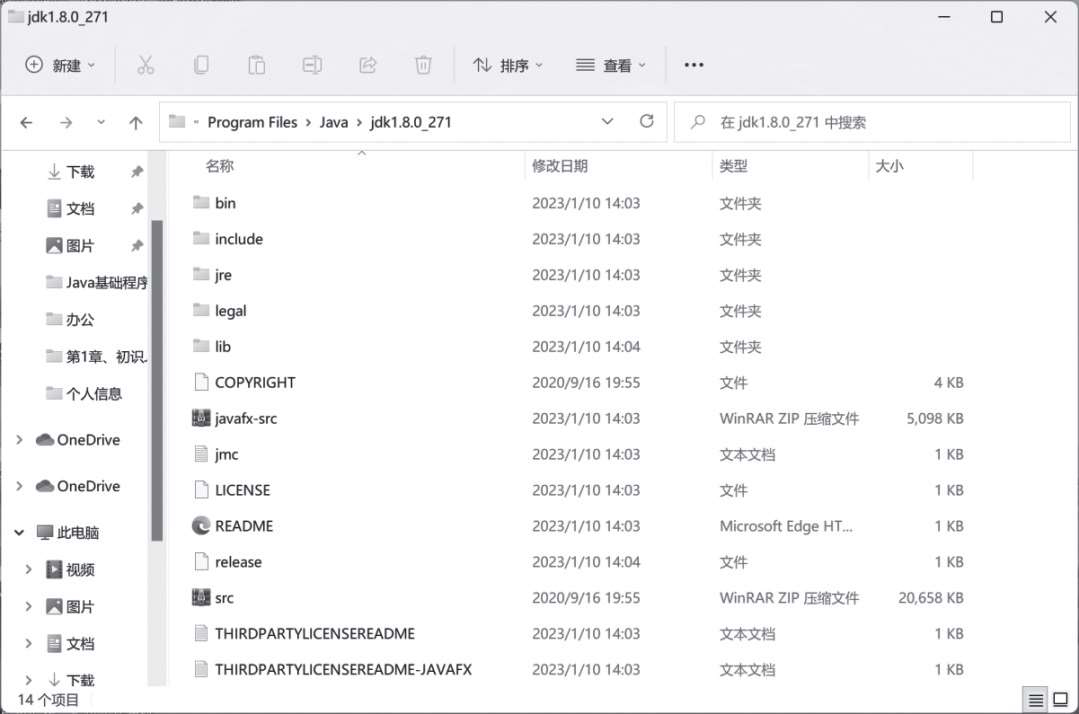The image size is (1079, 714).
Task: Click the Share icon in toolbar
Action: (367, 65)
